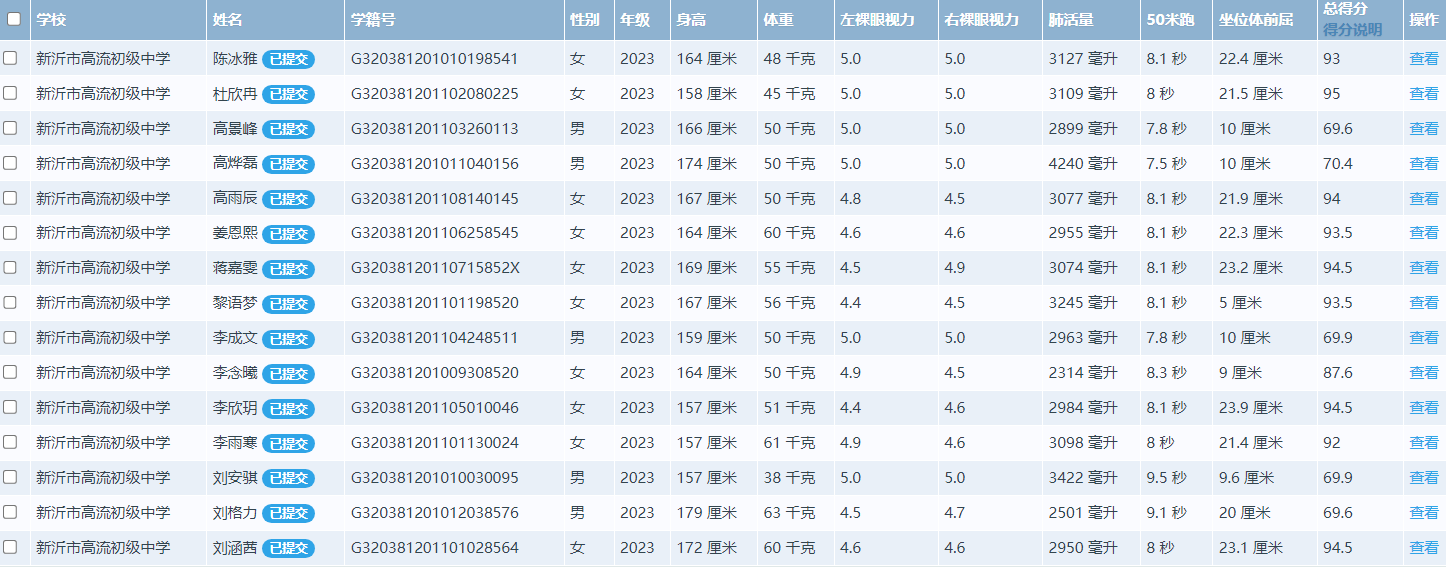Screen dimensions: 1446x567
Task: Click the 50米跑 column header
Action: (1170, 20)
